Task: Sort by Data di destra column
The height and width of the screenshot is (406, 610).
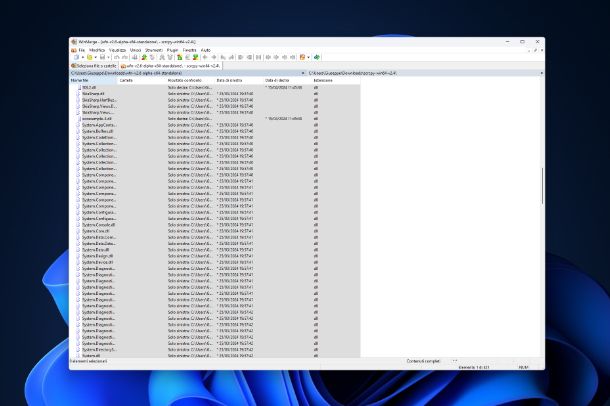Action: 288,80
